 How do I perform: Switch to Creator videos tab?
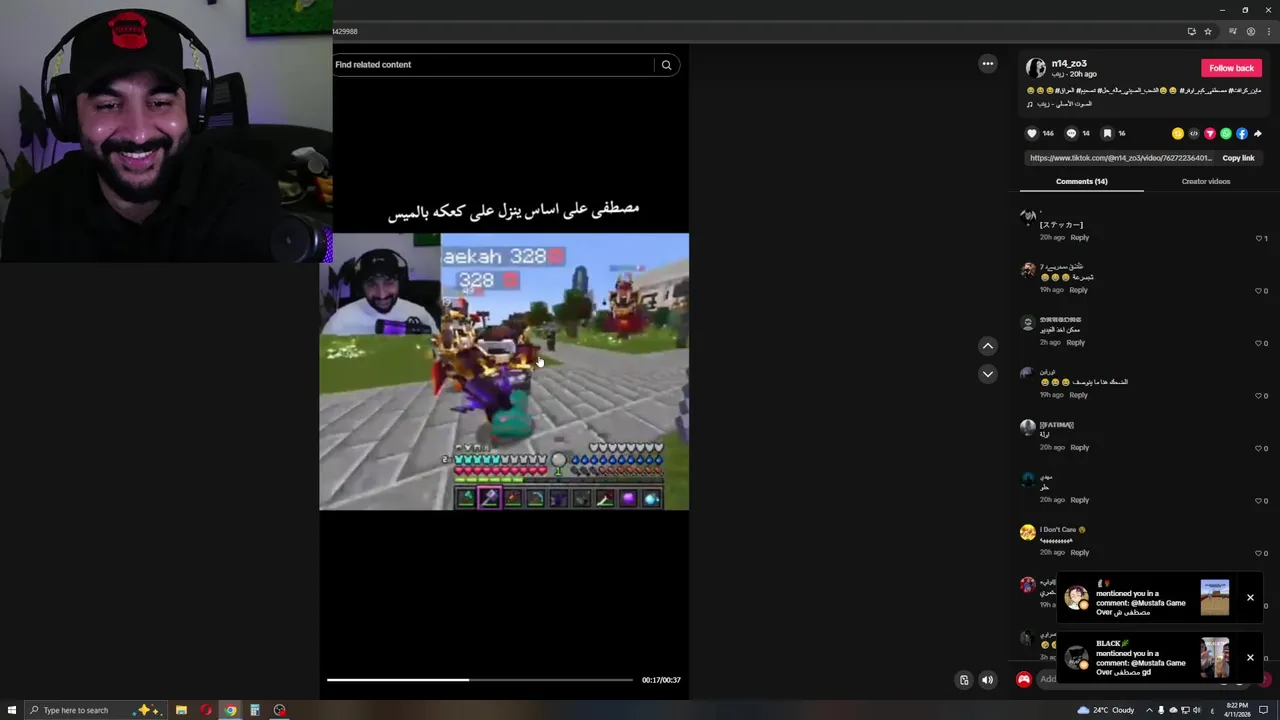click(x=1206, y=182)
